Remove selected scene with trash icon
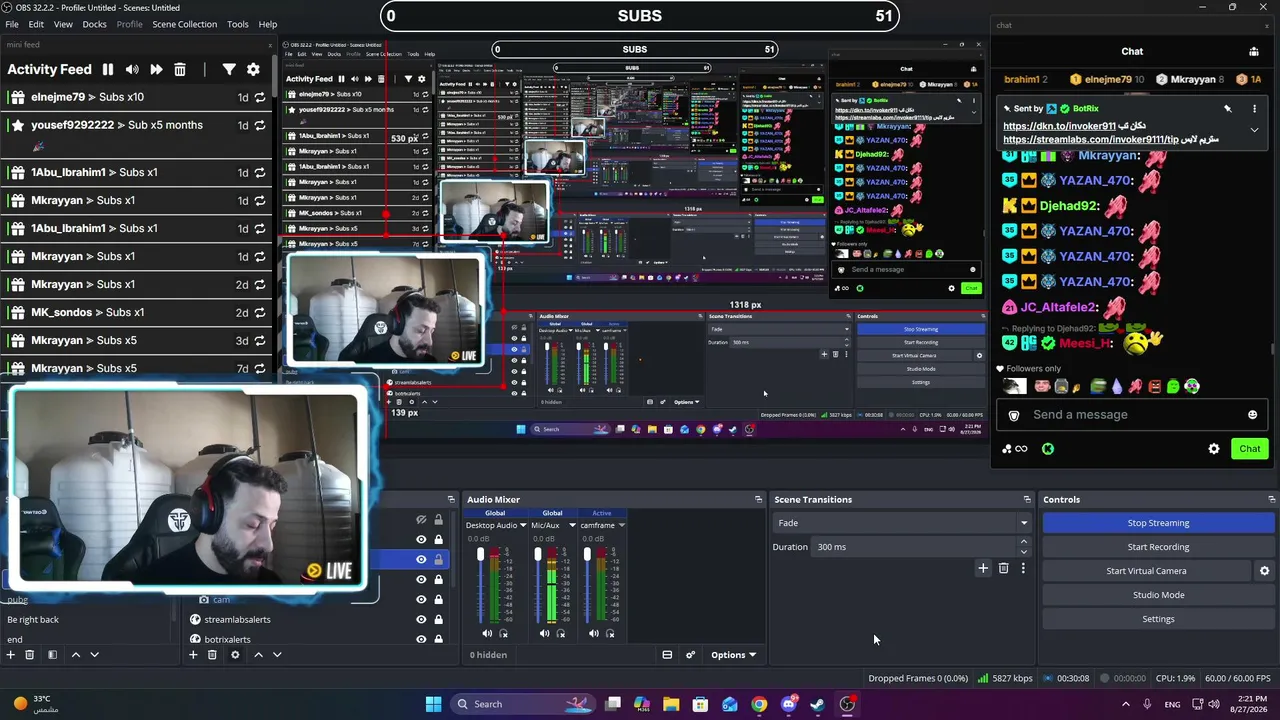Image resolution: width=1280 pixels, height=720 pixels. 30,655
